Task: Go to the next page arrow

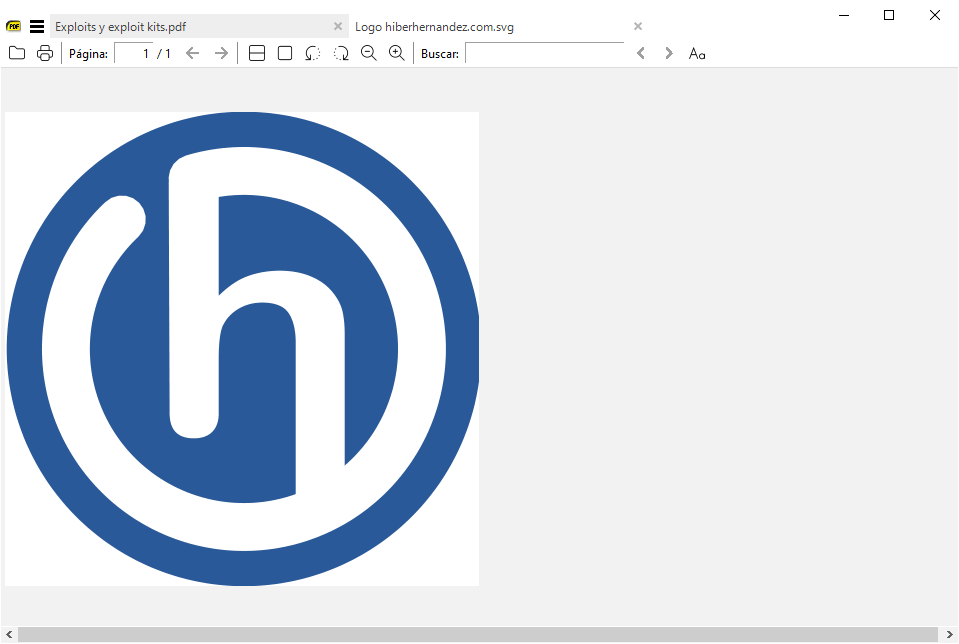Action: click(x=221, y=53)
